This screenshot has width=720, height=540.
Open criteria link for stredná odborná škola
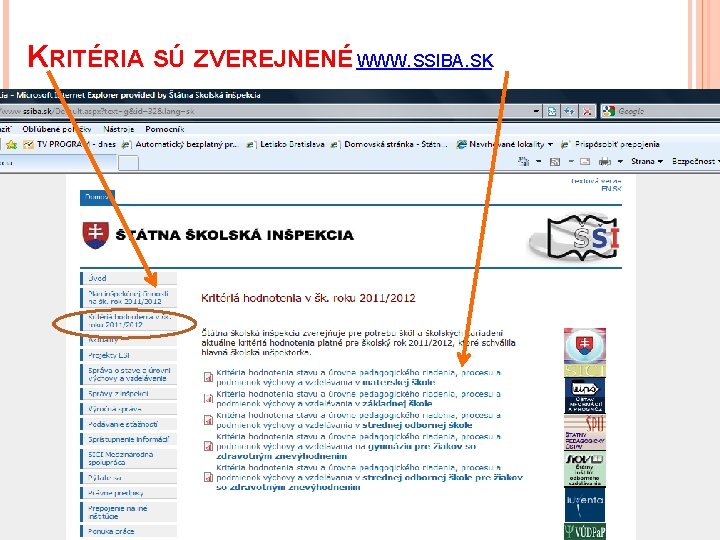click(358, 420)
